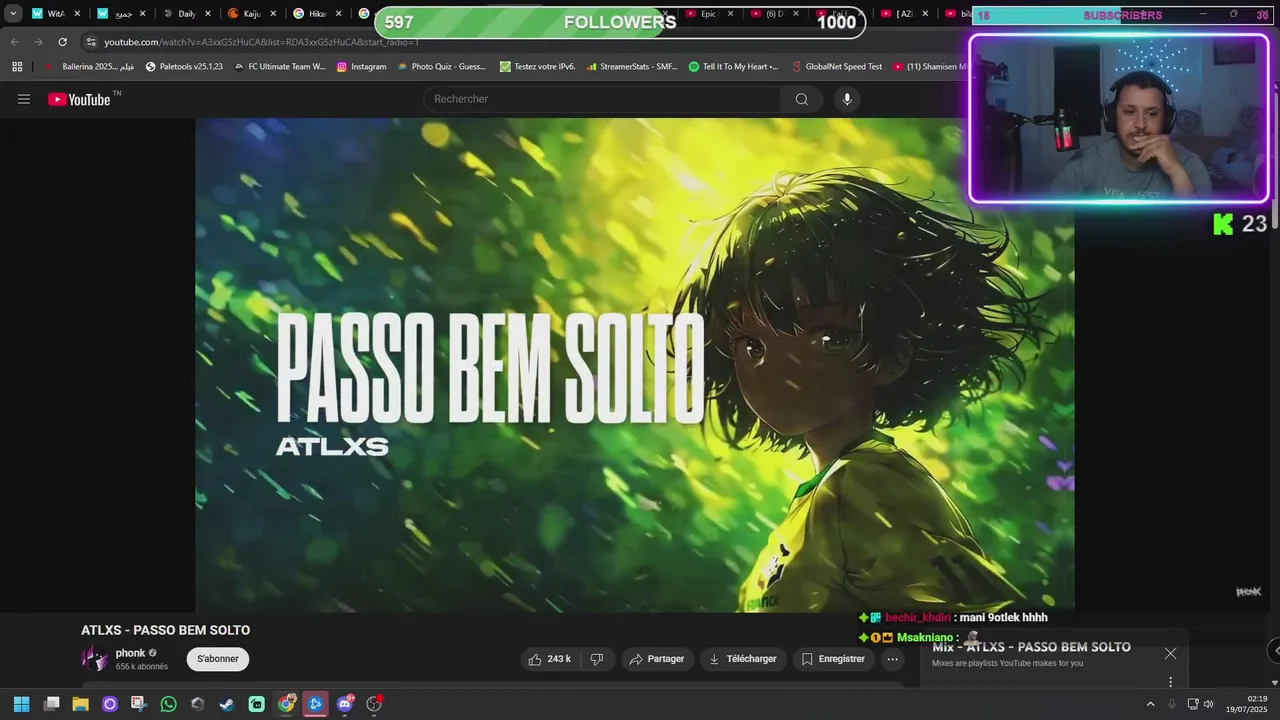Open the Partager share dialog
This screenshot has width=1280, height=720.
[657, 659]
